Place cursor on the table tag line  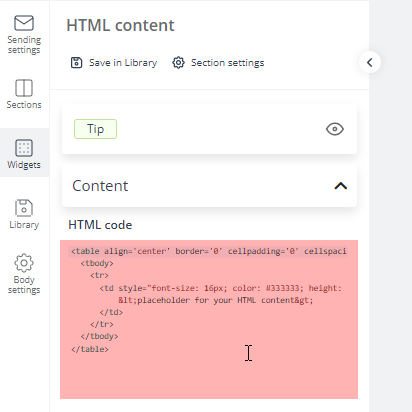[x=208, y=251]
